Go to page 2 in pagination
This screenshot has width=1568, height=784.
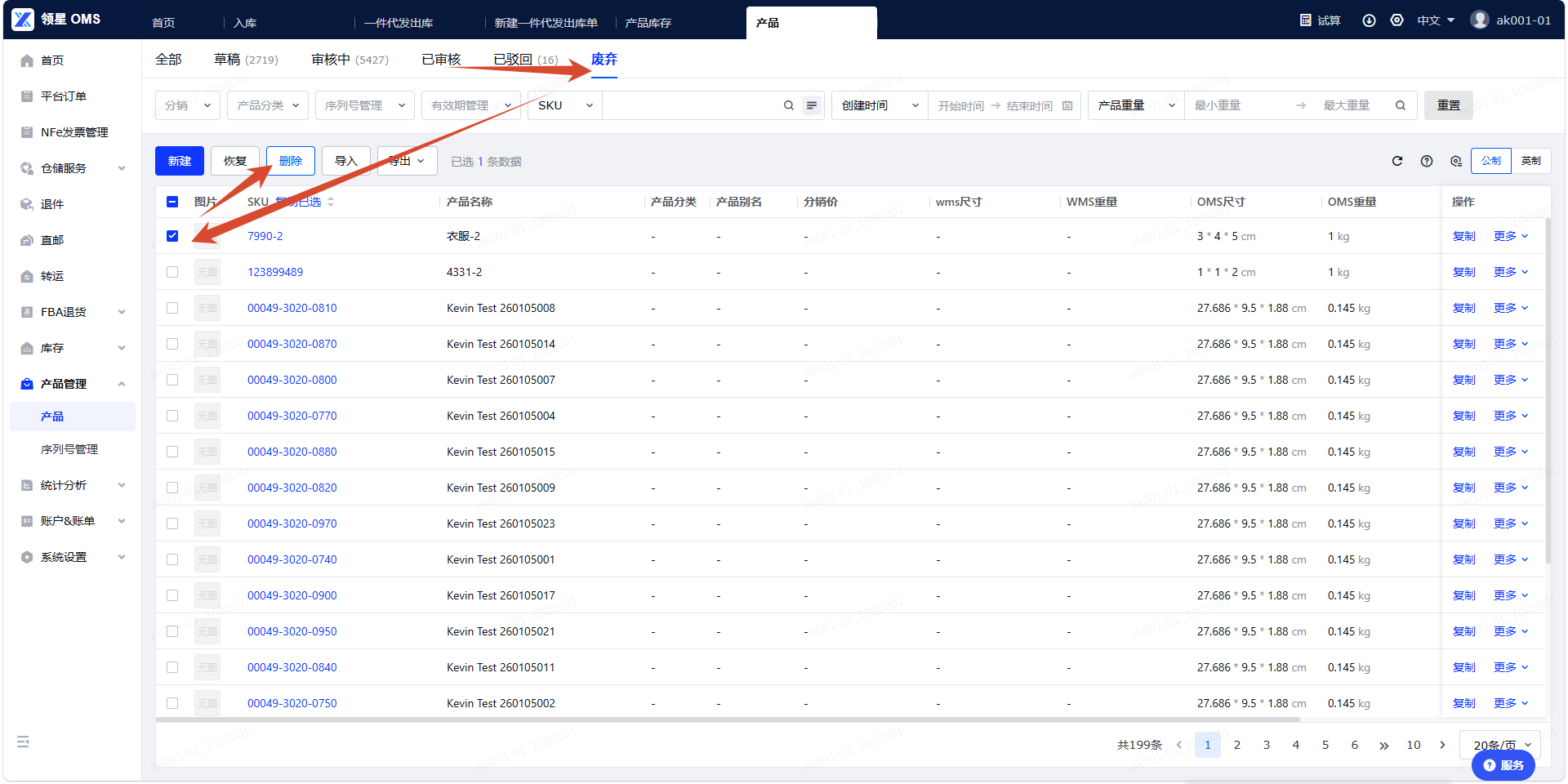tap(1237, 745)
